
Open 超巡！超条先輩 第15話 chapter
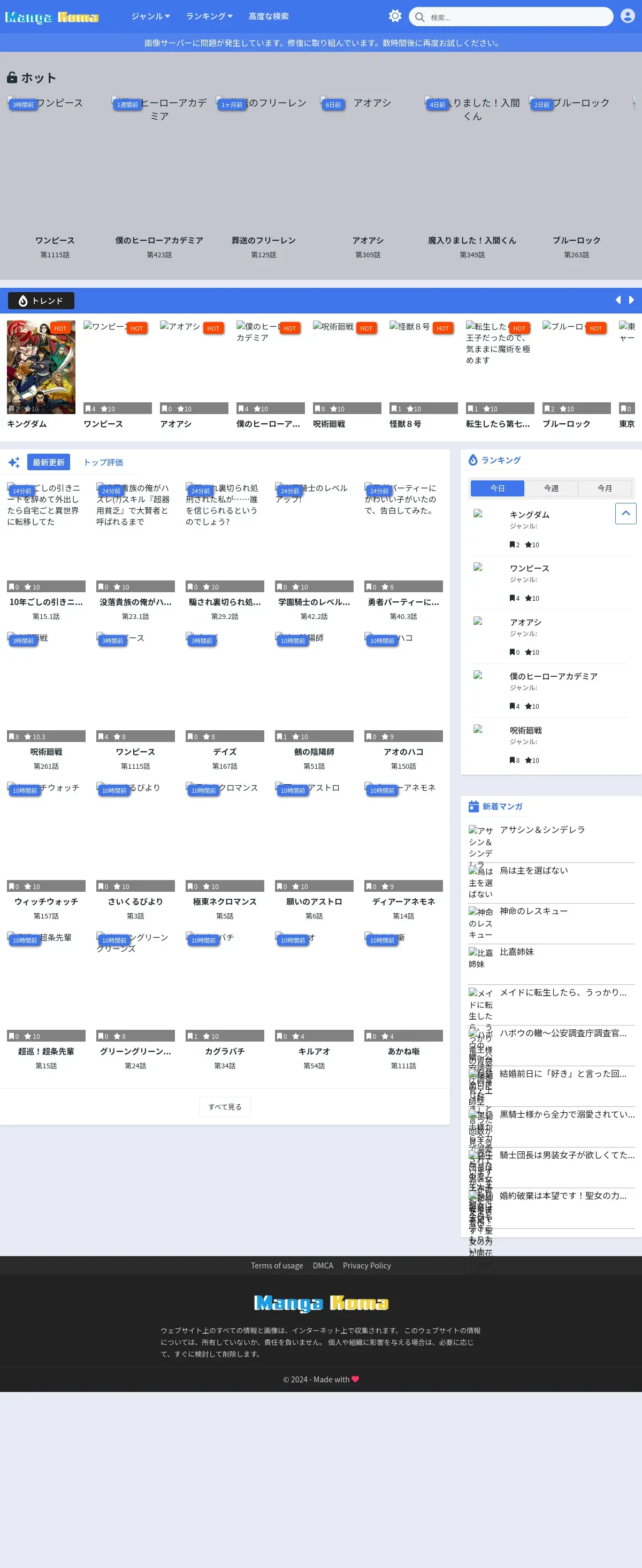46,1066
